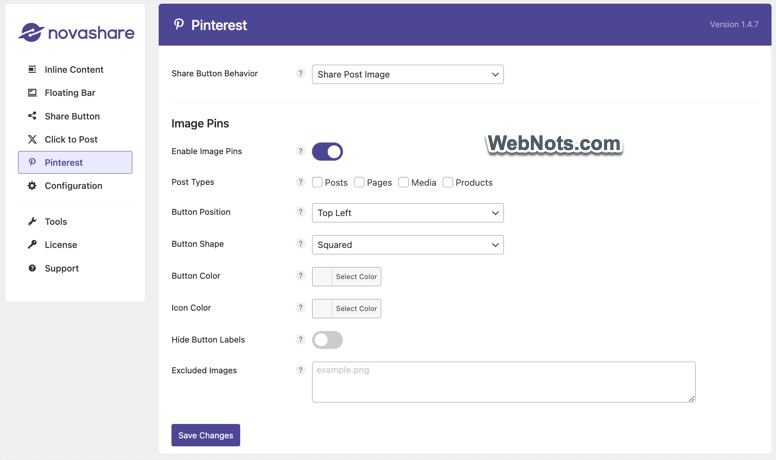The image size is (776, 460).
Task: Click the Inline Content sidebar icon
Action: click(32, 70)
